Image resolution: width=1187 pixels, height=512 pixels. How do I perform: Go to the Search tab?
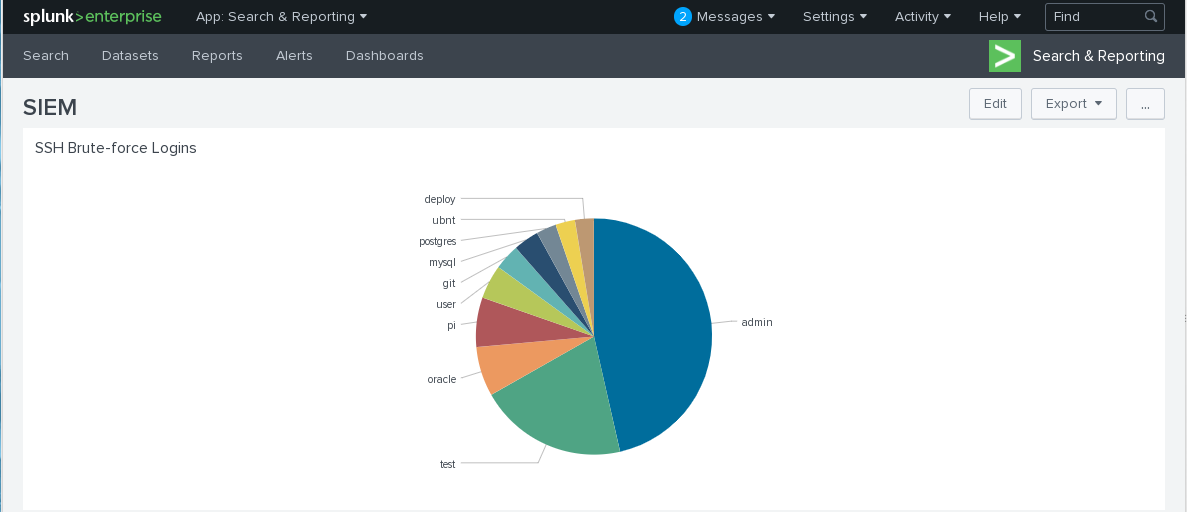[46, 56]
